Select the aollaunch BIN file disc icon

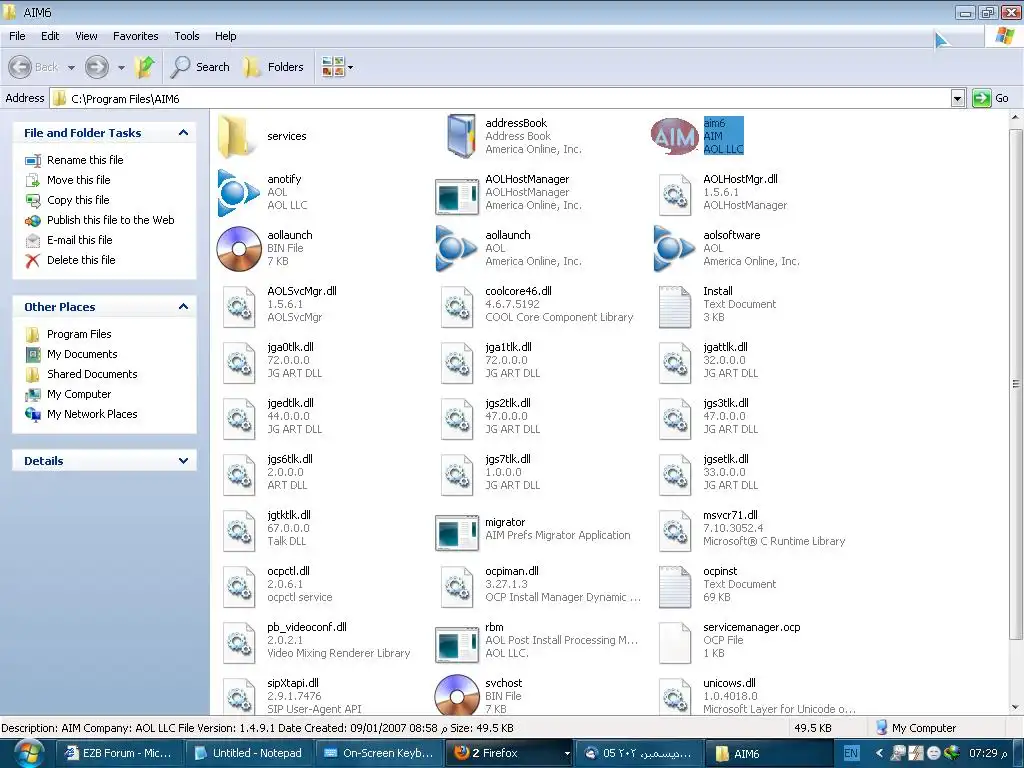[239, 249]
